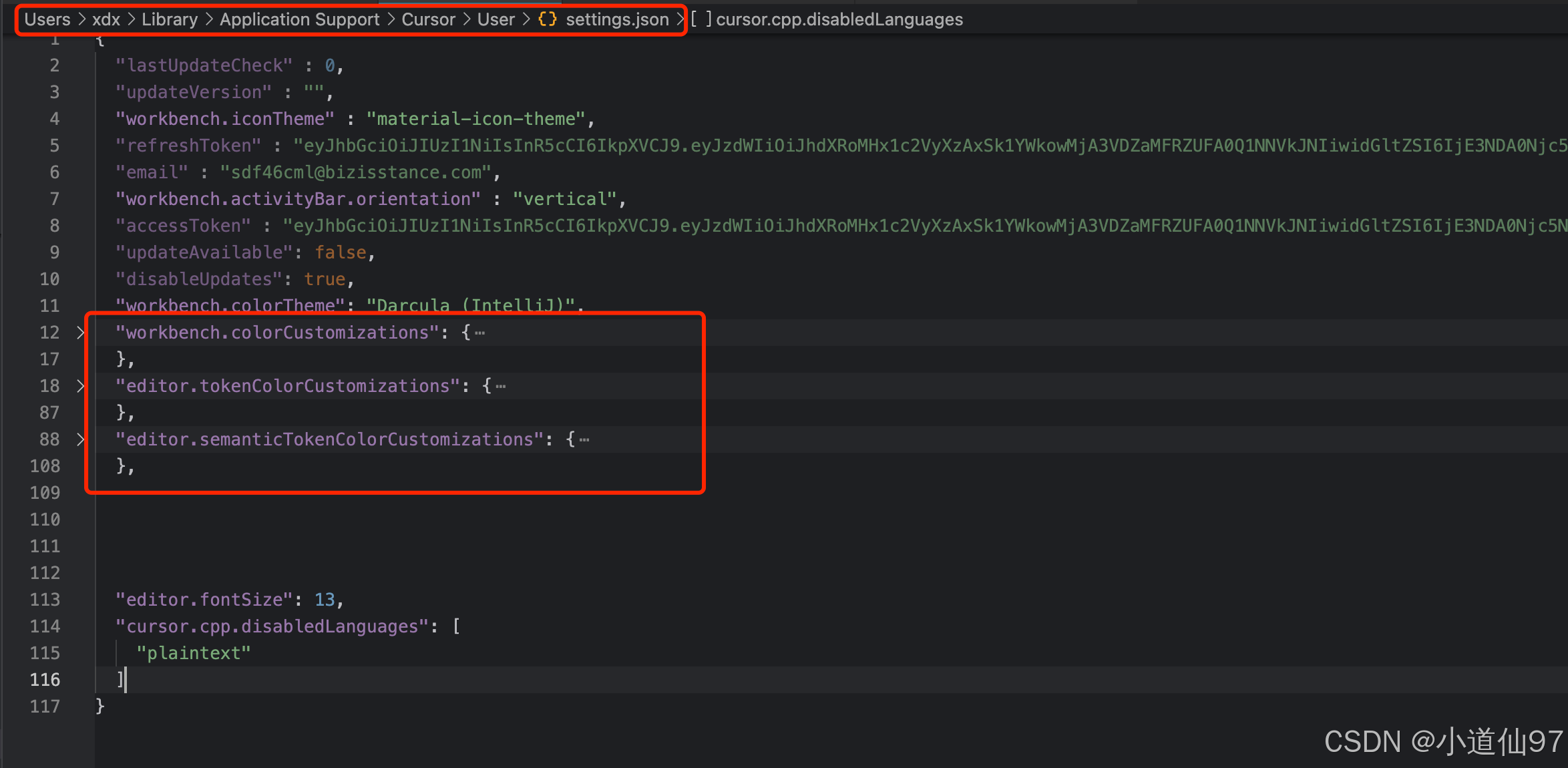Open the xdx breadcrumb folder
This screenshot has height=768, width=1568.
pyautogui.click(x=106, y=19)
